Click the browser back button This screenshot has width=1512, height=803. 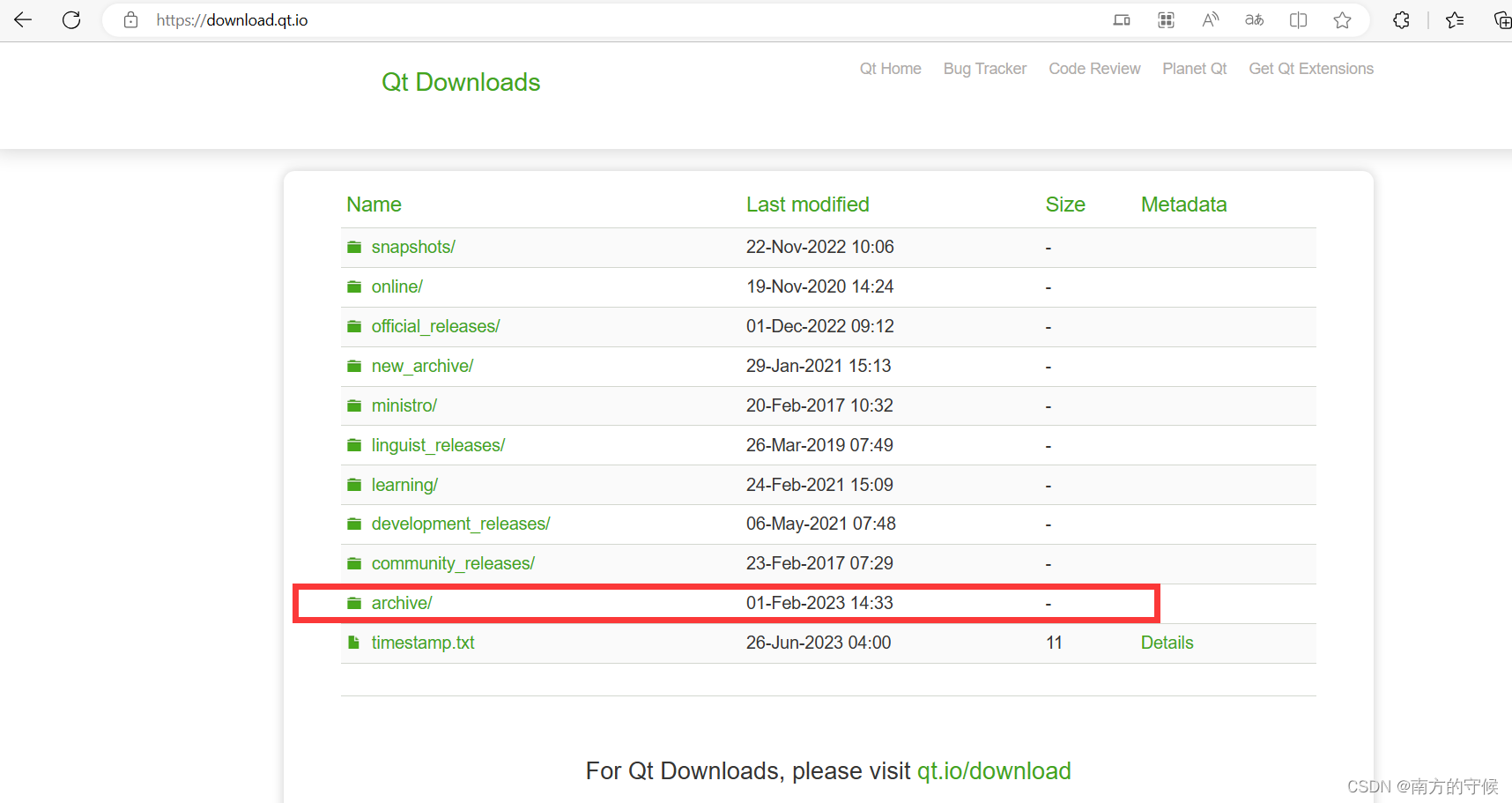pos(23,19)
